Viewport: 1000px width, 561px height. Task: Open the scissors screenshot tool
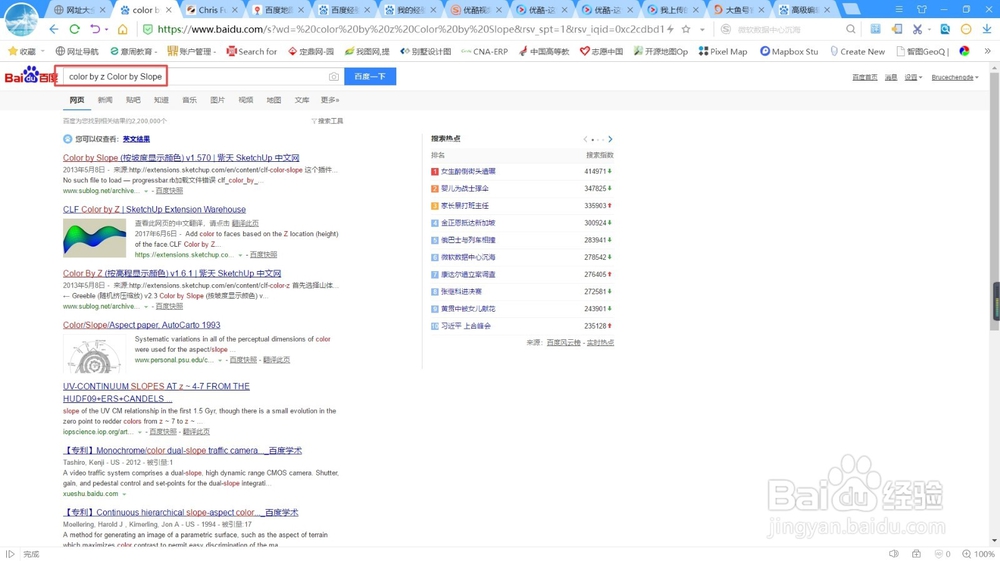pos(917,29)
